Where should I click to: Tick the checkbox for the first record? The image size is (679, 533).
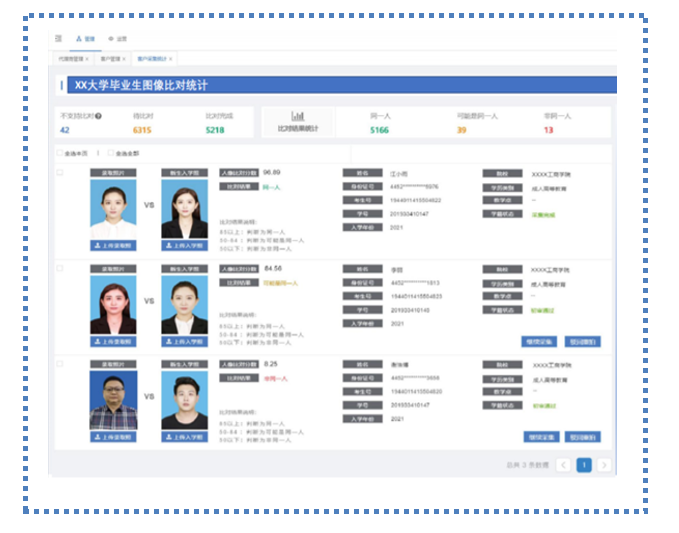(60, 173)
